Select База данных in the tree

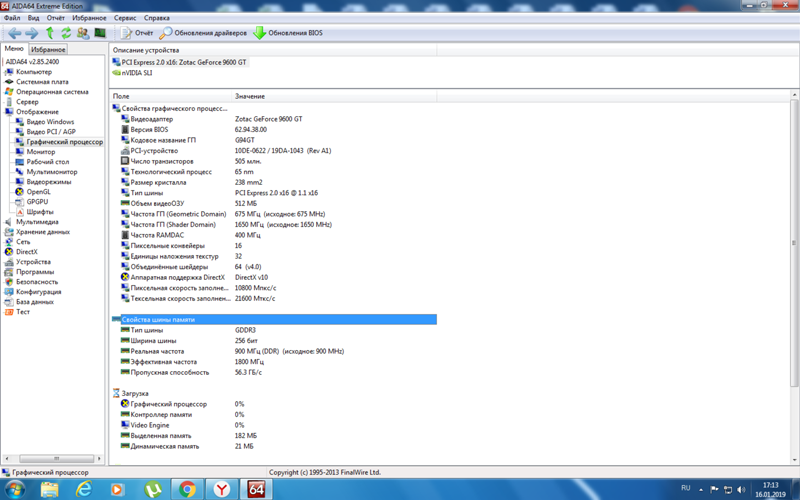pos(35,302)
